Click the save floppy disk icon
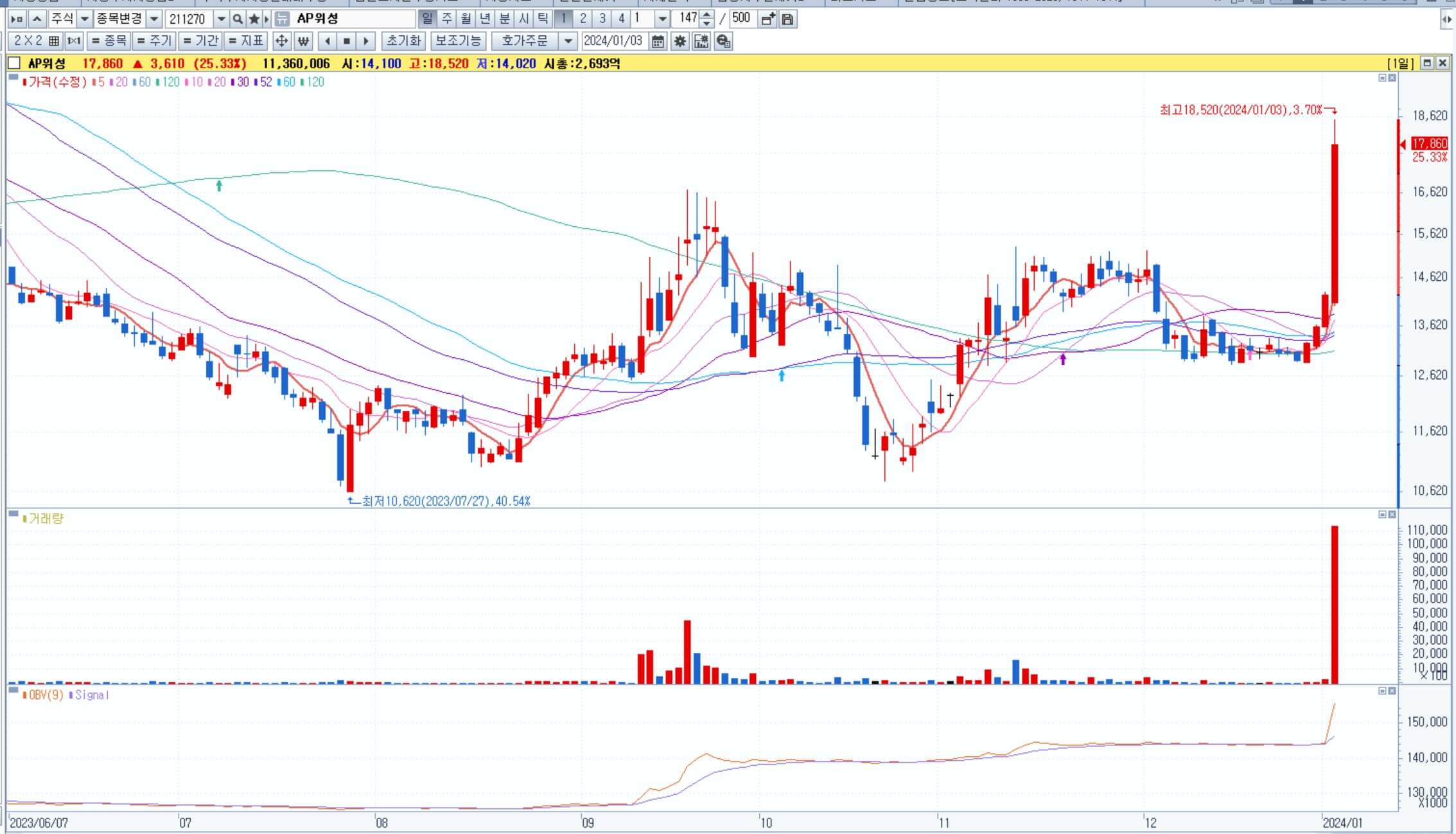 (x=787, y=19)
